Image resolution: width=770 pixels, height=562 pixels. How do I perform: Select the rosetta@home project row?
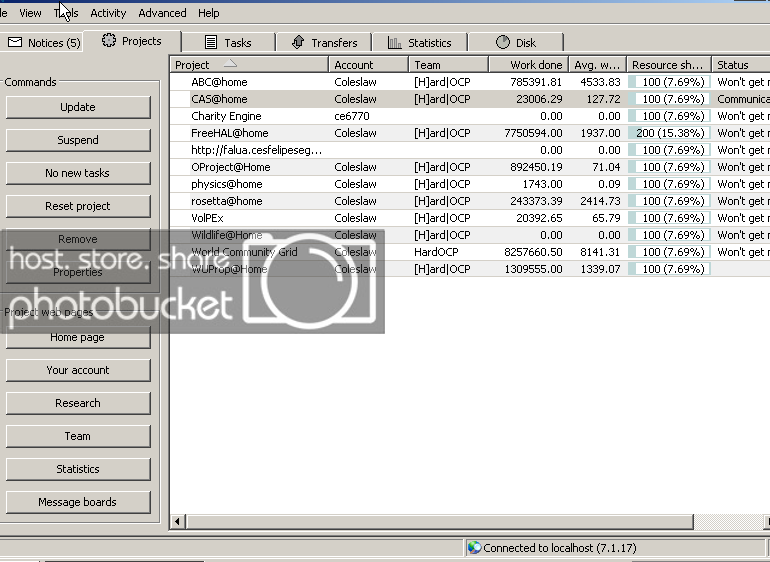click(227, 201)
